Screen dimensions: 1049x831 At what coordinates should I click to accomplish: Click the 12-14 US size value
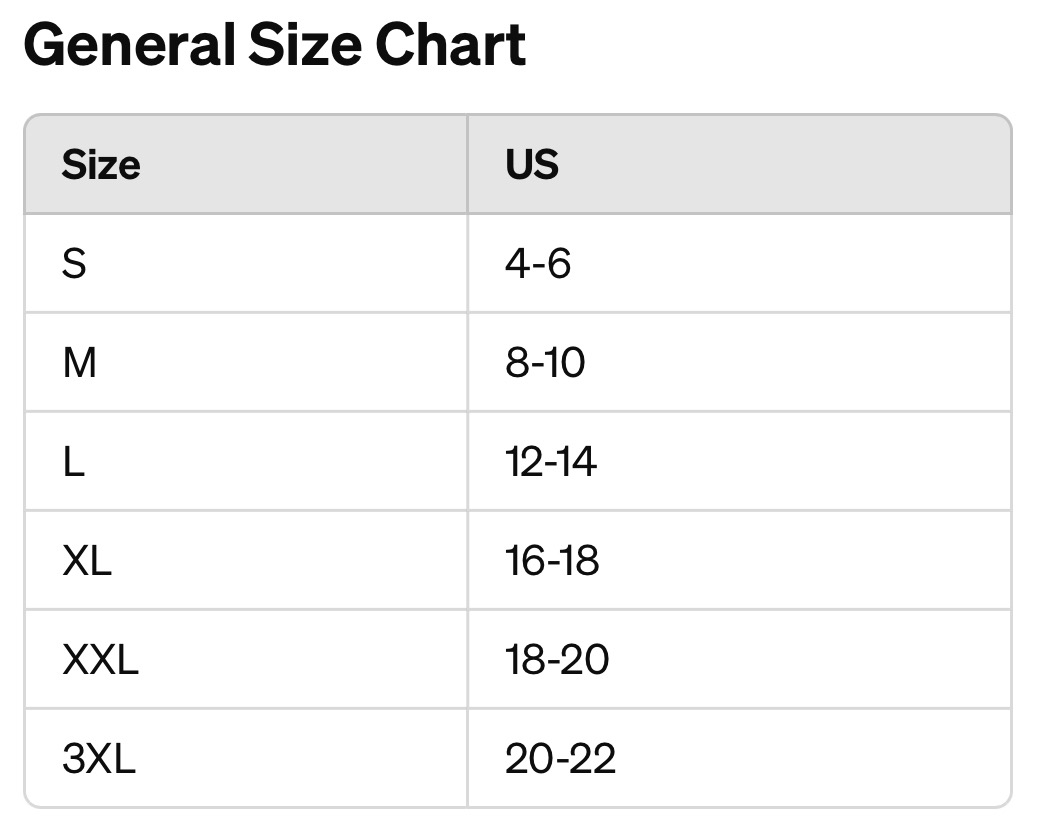(551, 462)
